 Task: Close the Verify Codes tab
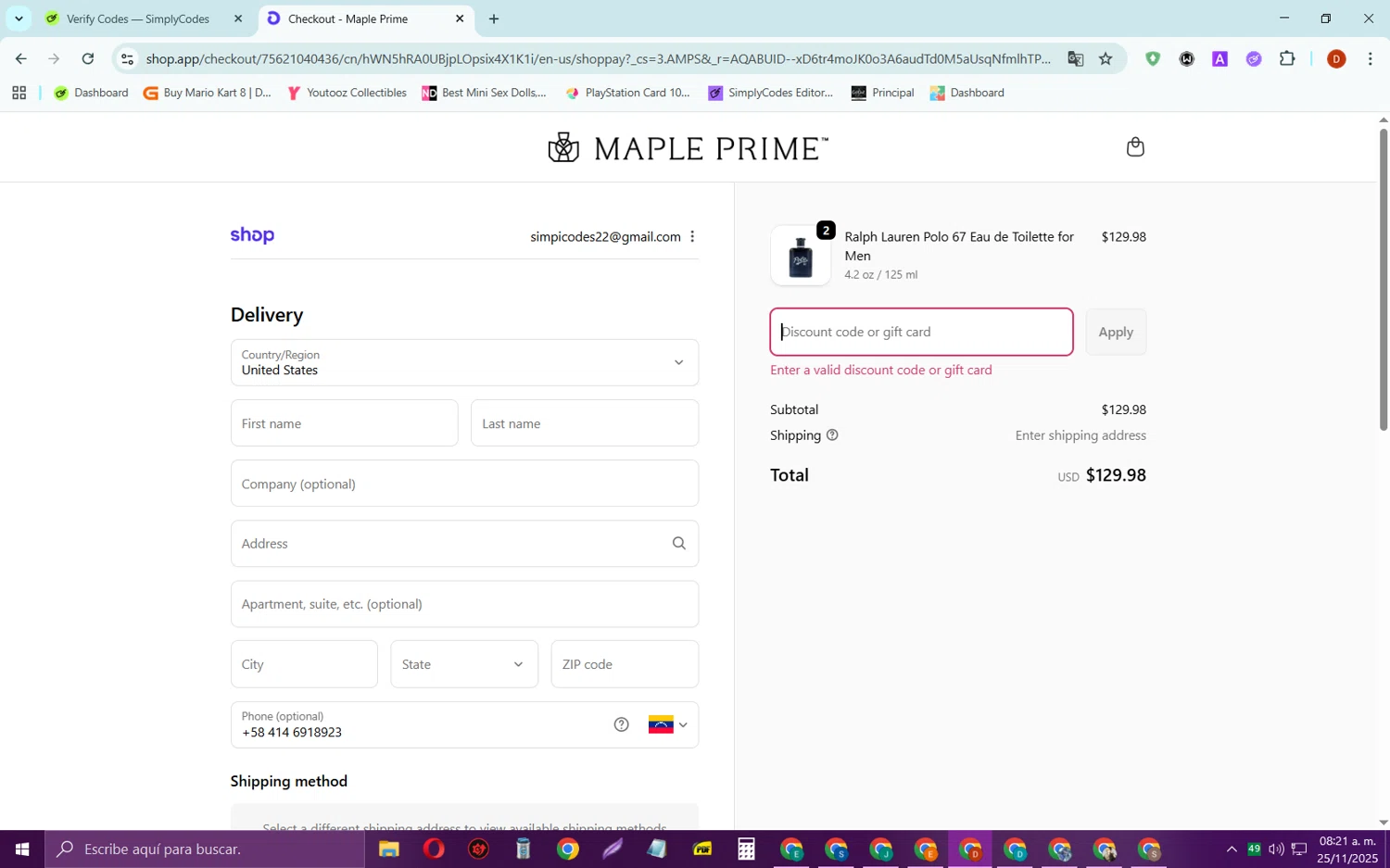click(x=238, y=19)
